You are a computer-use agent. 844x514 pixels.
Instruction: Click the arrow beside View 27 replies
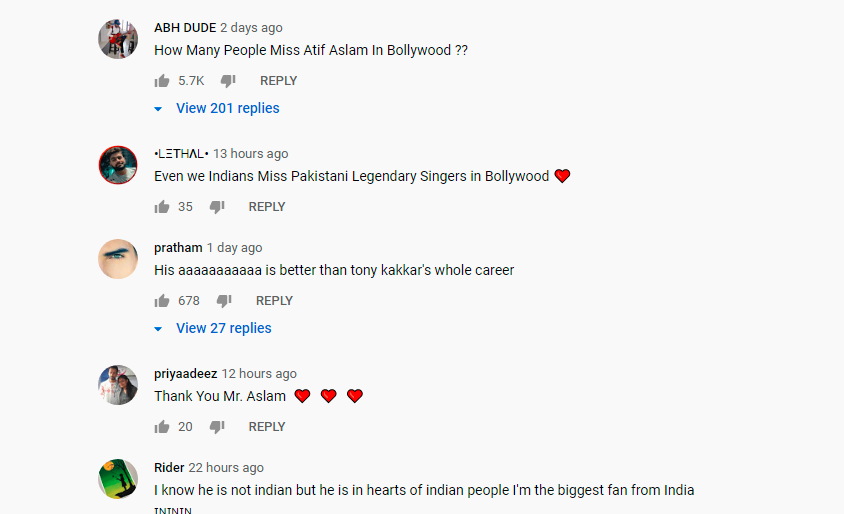[x=158, y=329]
